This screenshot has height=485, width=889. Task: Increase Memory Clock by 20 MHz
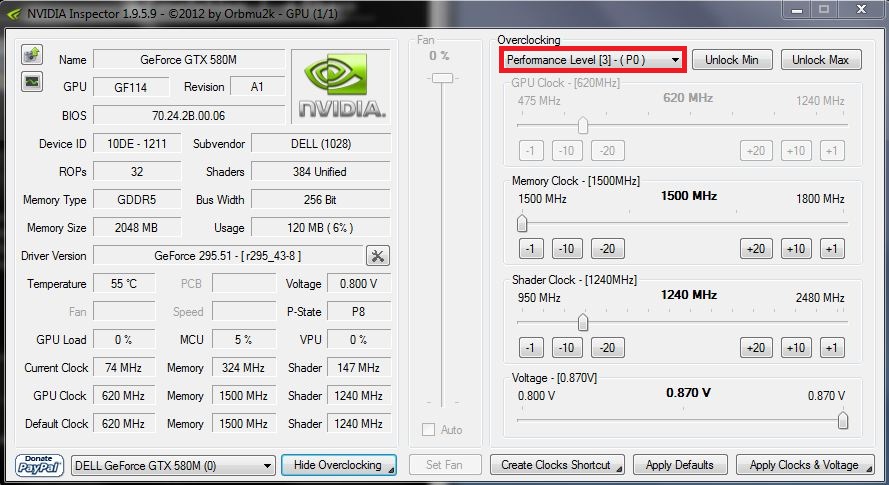pos(756,248)
